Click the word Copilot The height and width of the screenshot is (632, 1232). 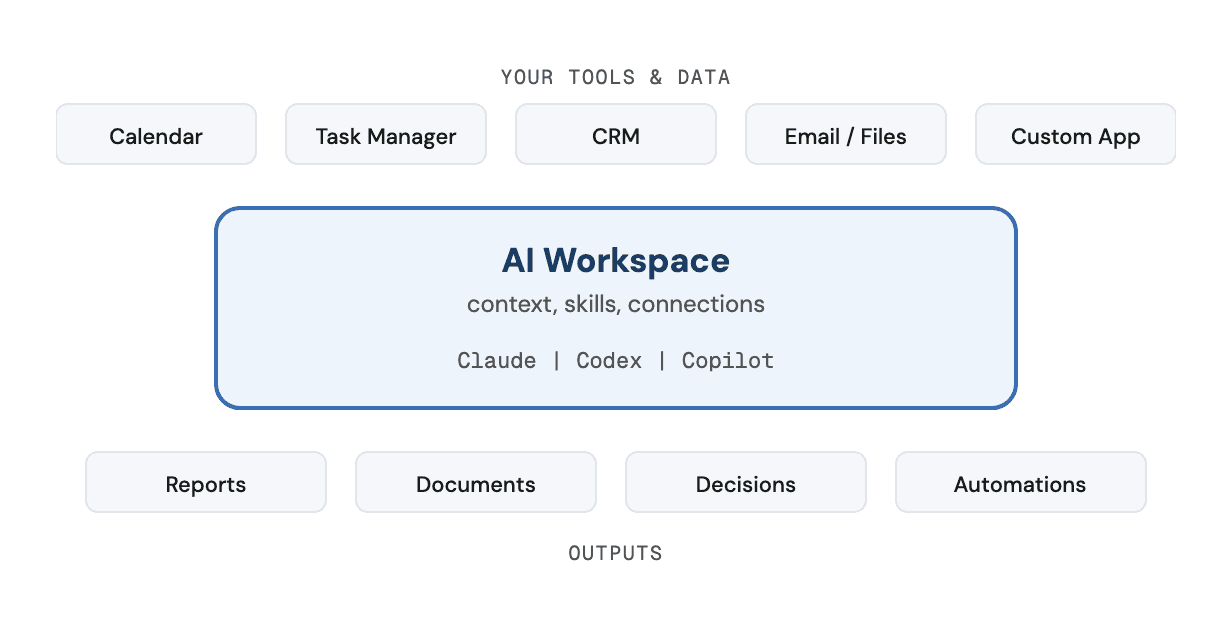(x=728, y=360)
